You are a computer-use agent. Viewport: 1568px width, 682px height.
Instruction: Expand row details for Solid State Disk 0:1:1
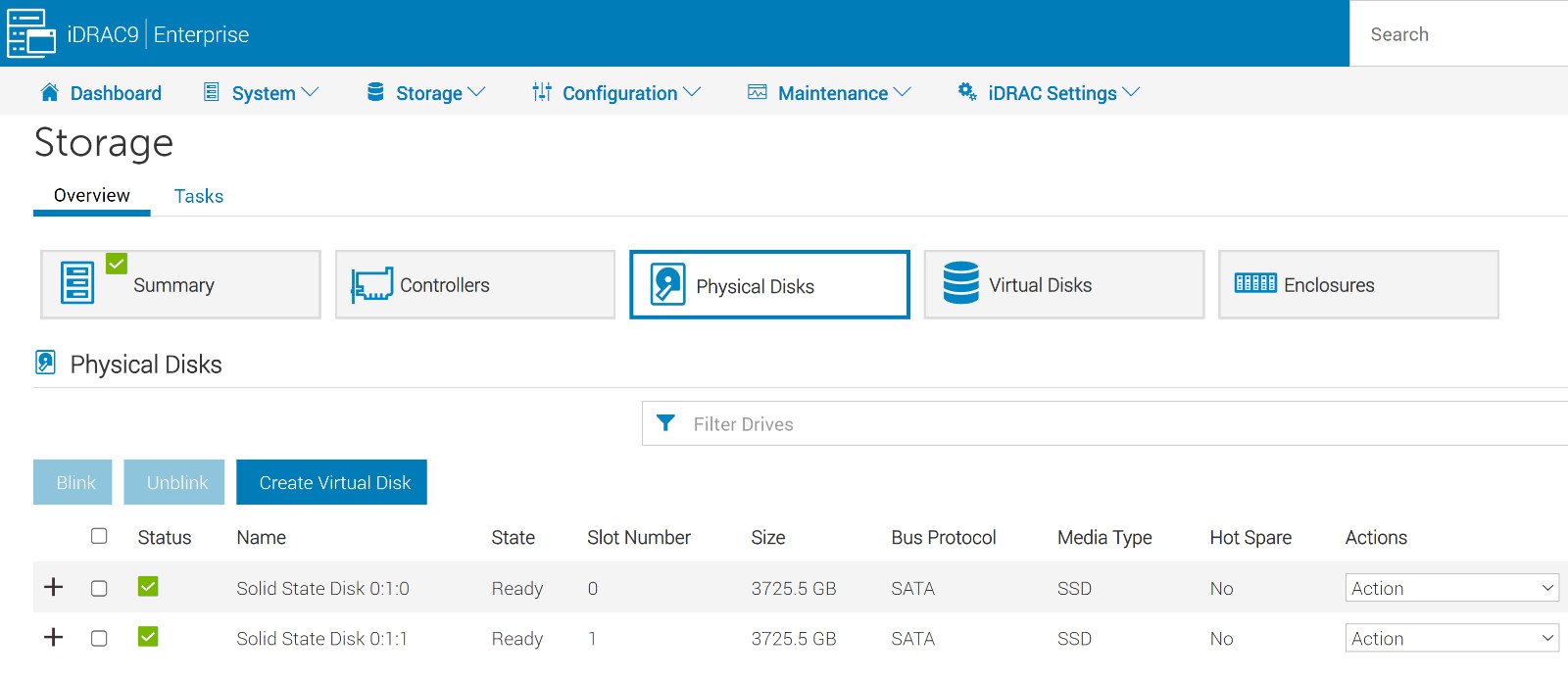point(54,637)
